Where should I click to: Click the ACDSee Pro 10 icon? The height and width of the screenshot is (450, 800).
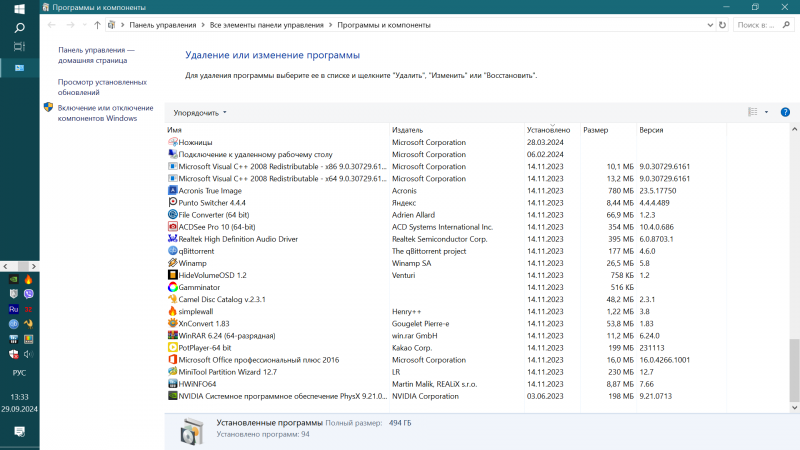coord(172,227)
